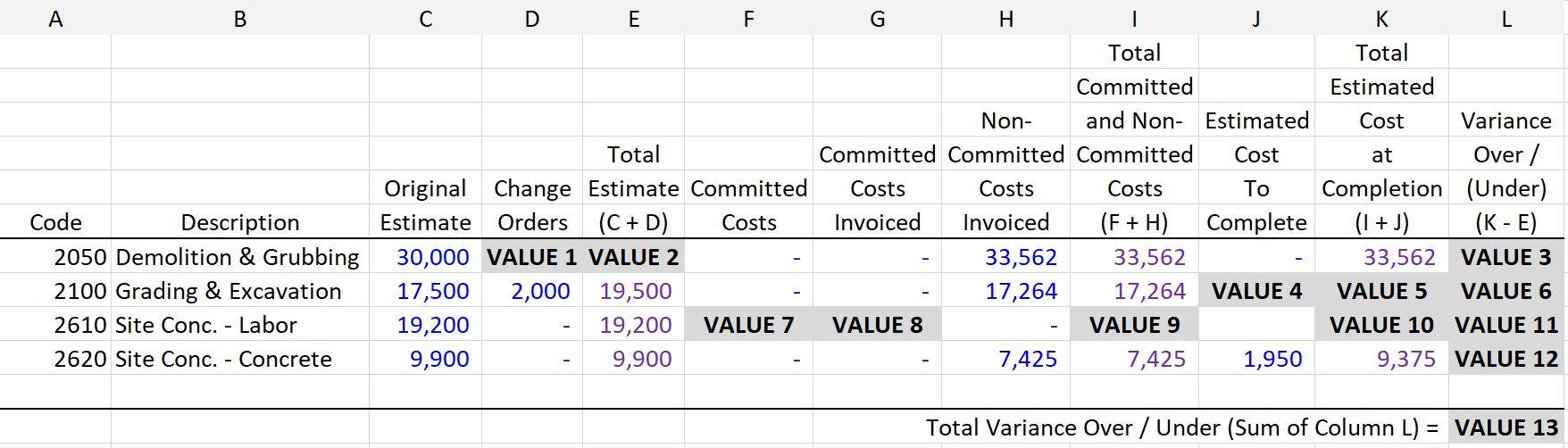The image size is (1568, 448).
Task: Select column header E
Action: click(633, 18)
